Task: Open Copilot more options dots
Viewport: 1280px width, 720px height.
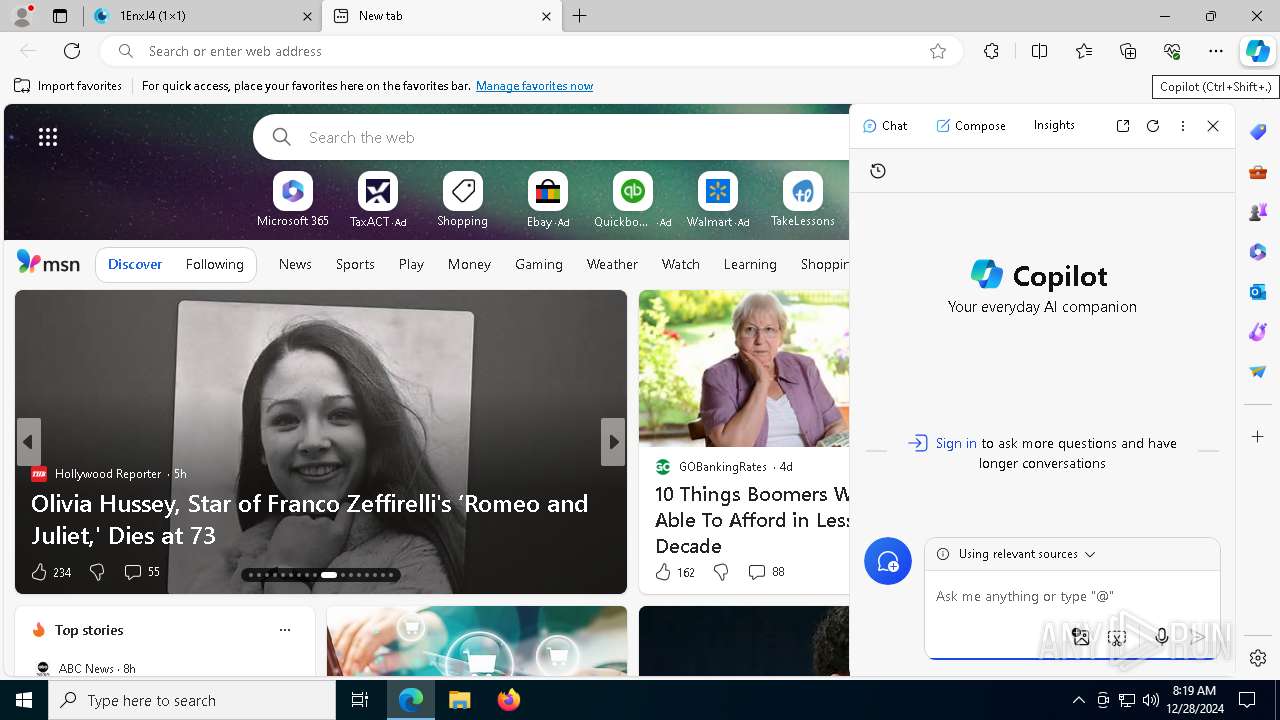Action: 1183,126
